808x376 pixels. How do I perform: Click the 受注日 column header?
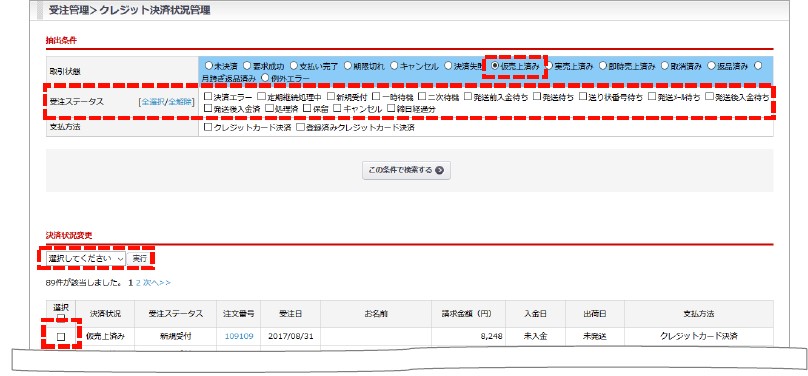pyautogui.click(x=291, y=314)
